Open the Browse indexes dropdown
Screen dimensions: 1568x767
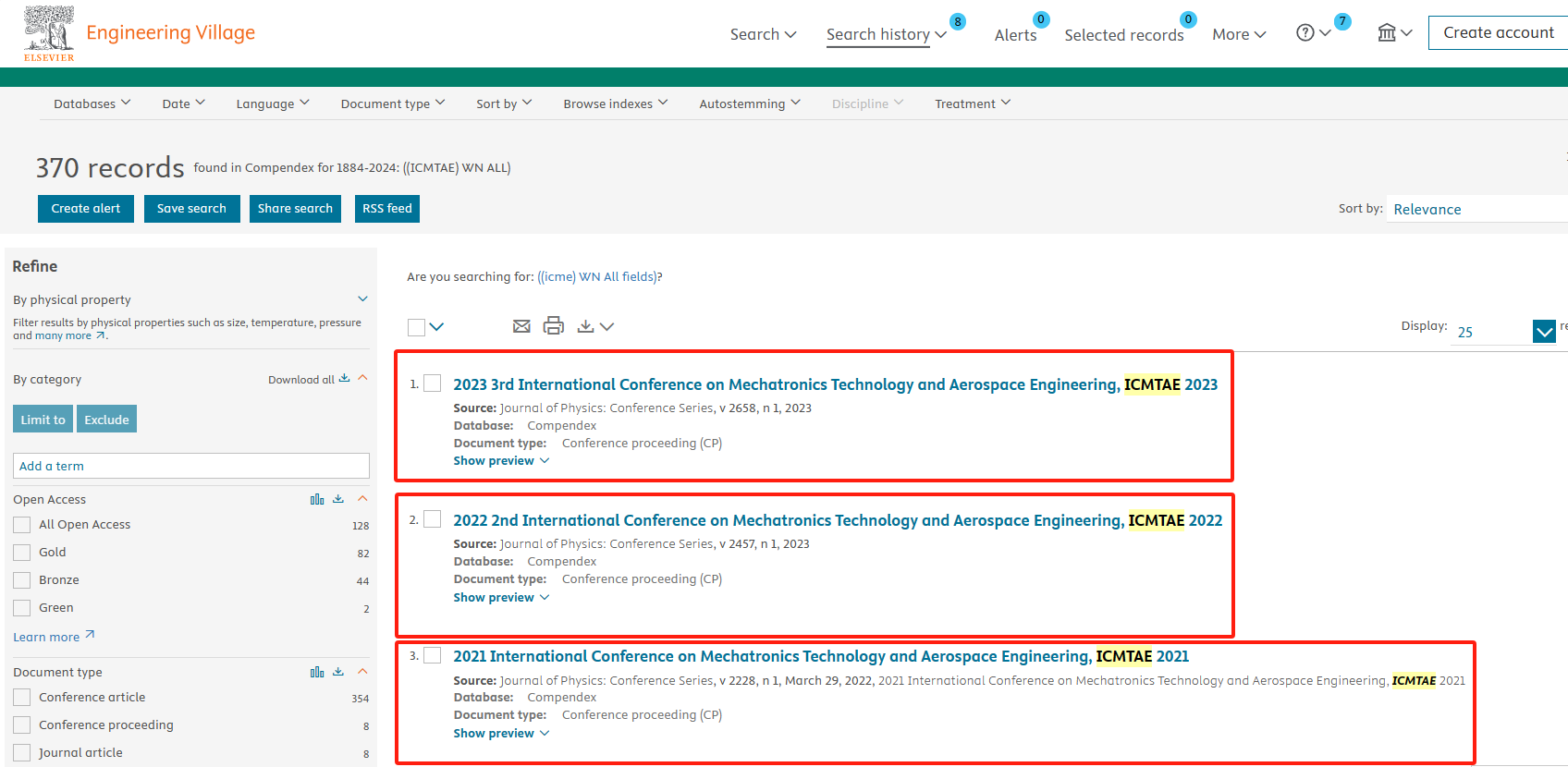tap(616, 103)
